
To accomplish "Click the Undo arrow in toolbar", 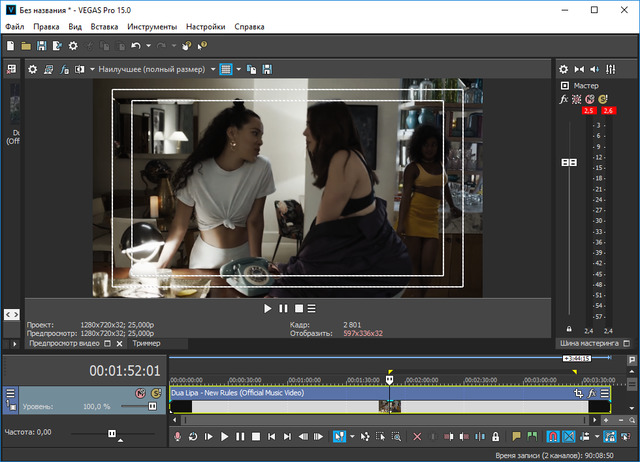I will (x=135, y=46).
